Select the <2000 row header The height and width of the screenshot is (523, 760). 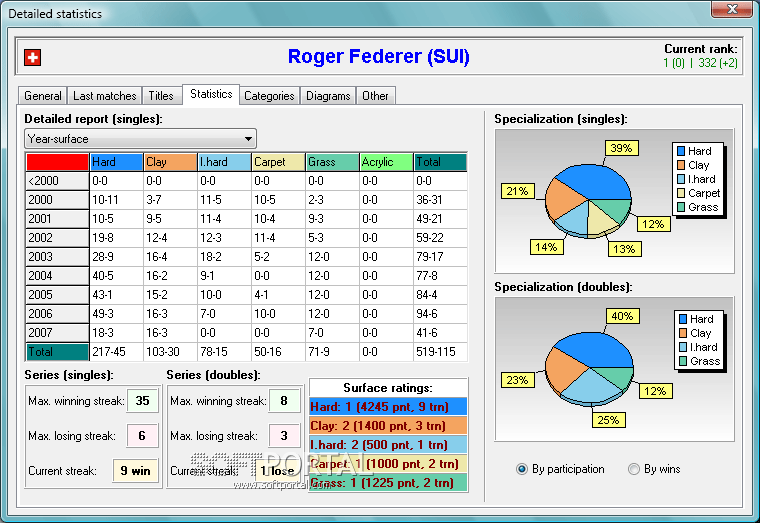pyautogui.click(x=57, y=181)
